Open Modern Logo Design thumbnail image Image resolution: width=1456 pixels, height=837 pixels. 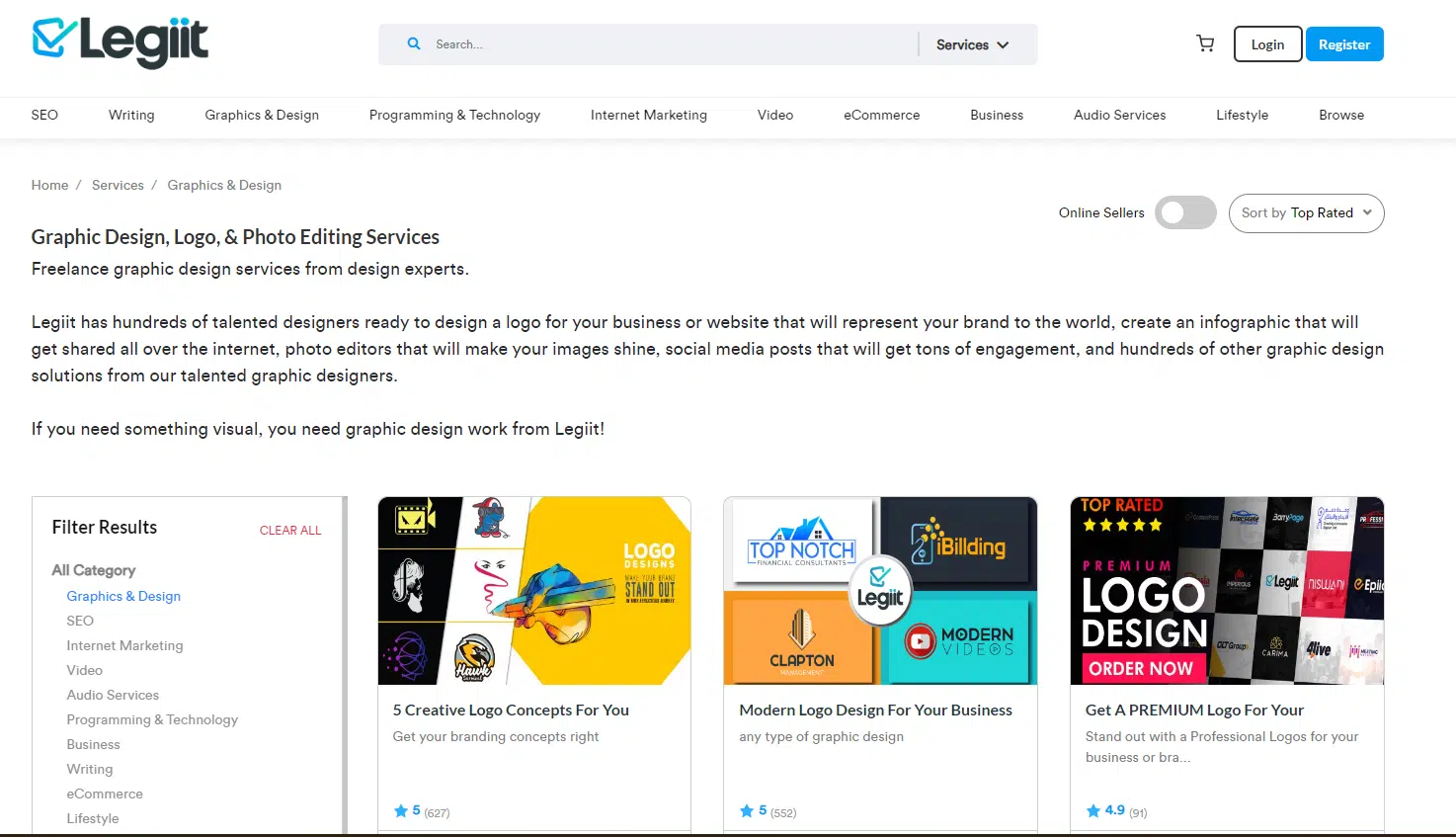click(x=880, y=591)
